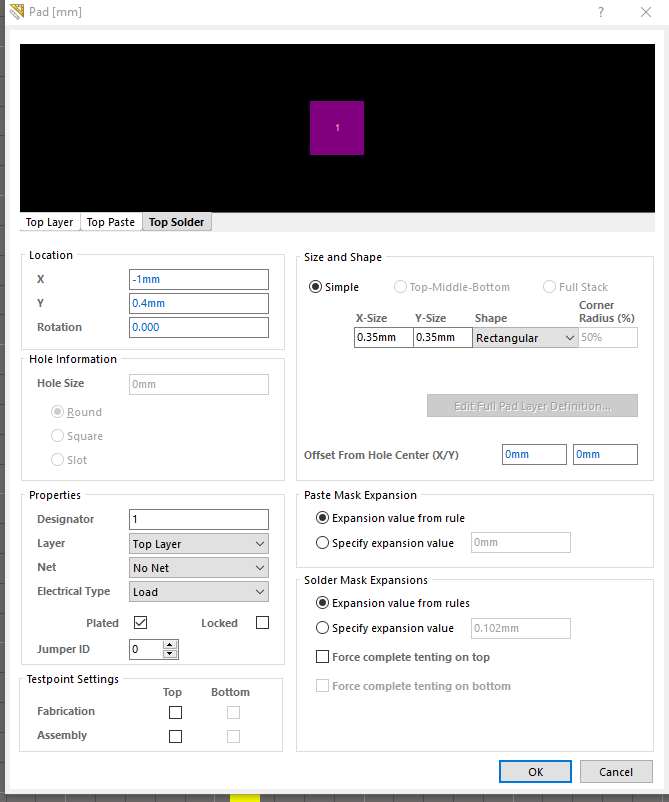Viewport: 669px width, 802px height.
Task: Edit the hole center Y offset field
Action: pos(606,454)
